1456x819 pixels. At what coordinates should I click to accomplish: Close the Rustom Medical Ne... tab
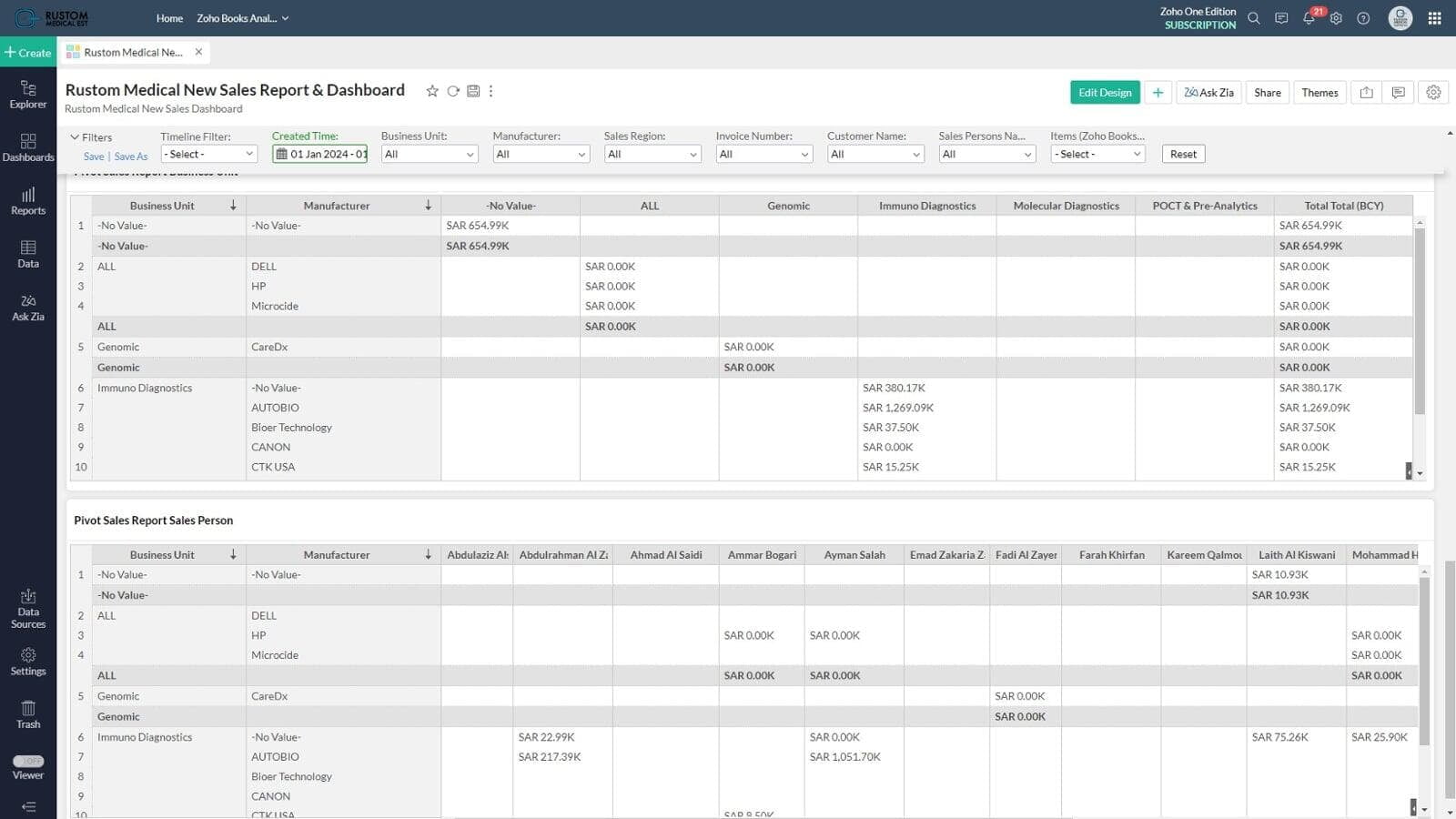[198, 52]
